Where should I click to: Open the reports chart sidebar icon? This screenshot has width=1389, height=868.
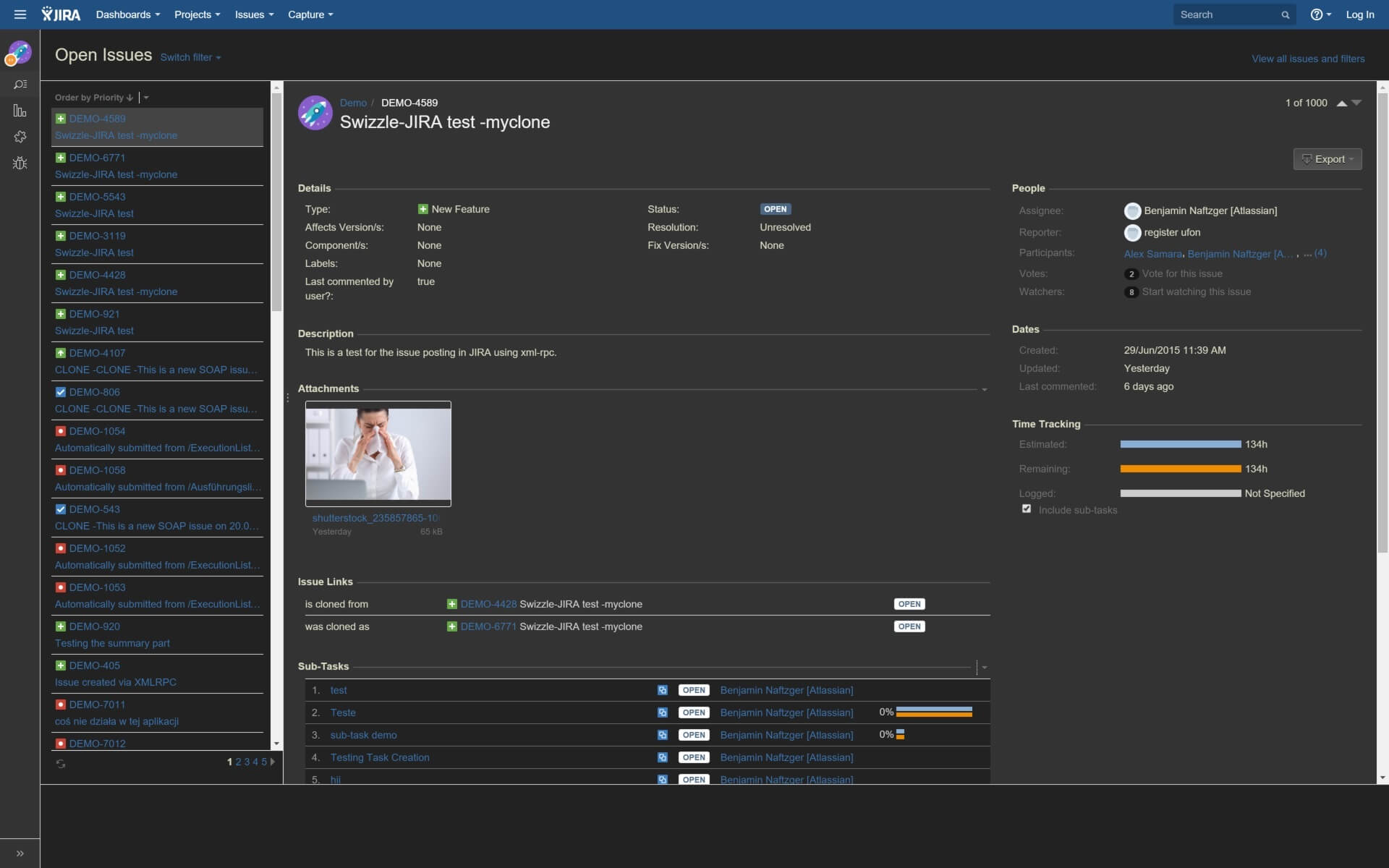[20, 111]
